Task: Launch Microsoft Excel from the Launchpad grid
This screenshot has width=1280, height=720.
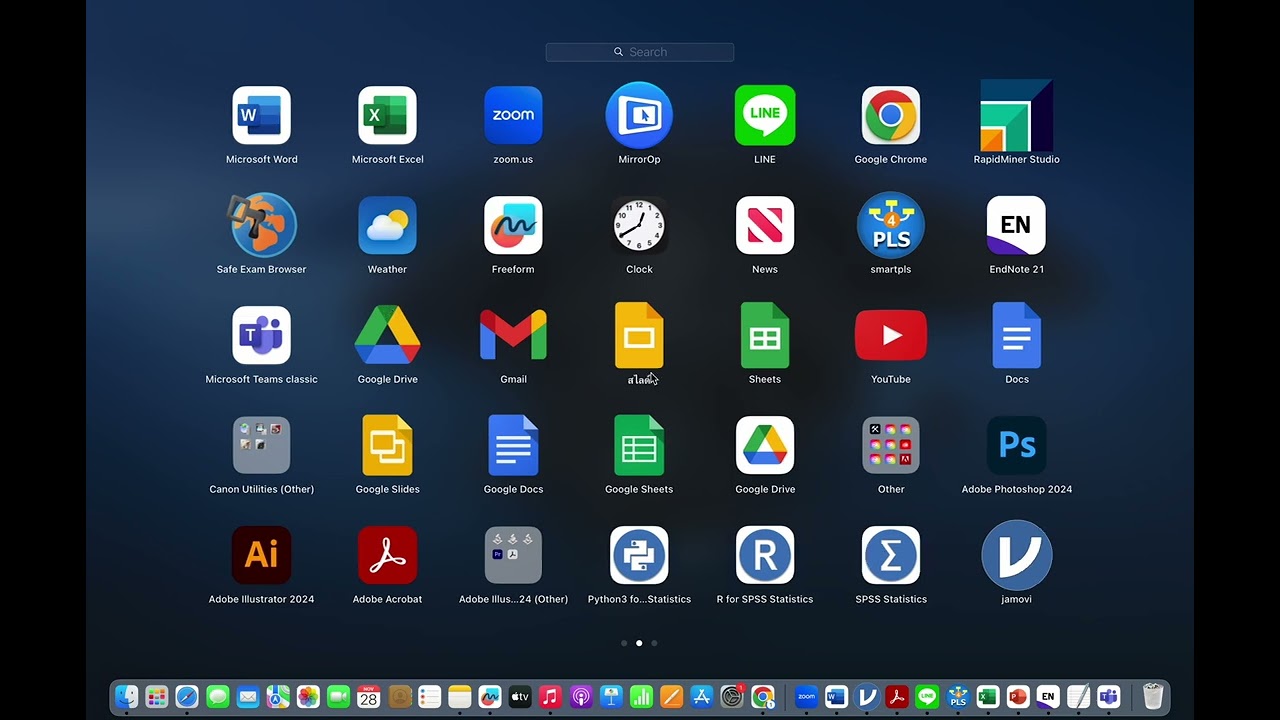Action: point(387,116)
